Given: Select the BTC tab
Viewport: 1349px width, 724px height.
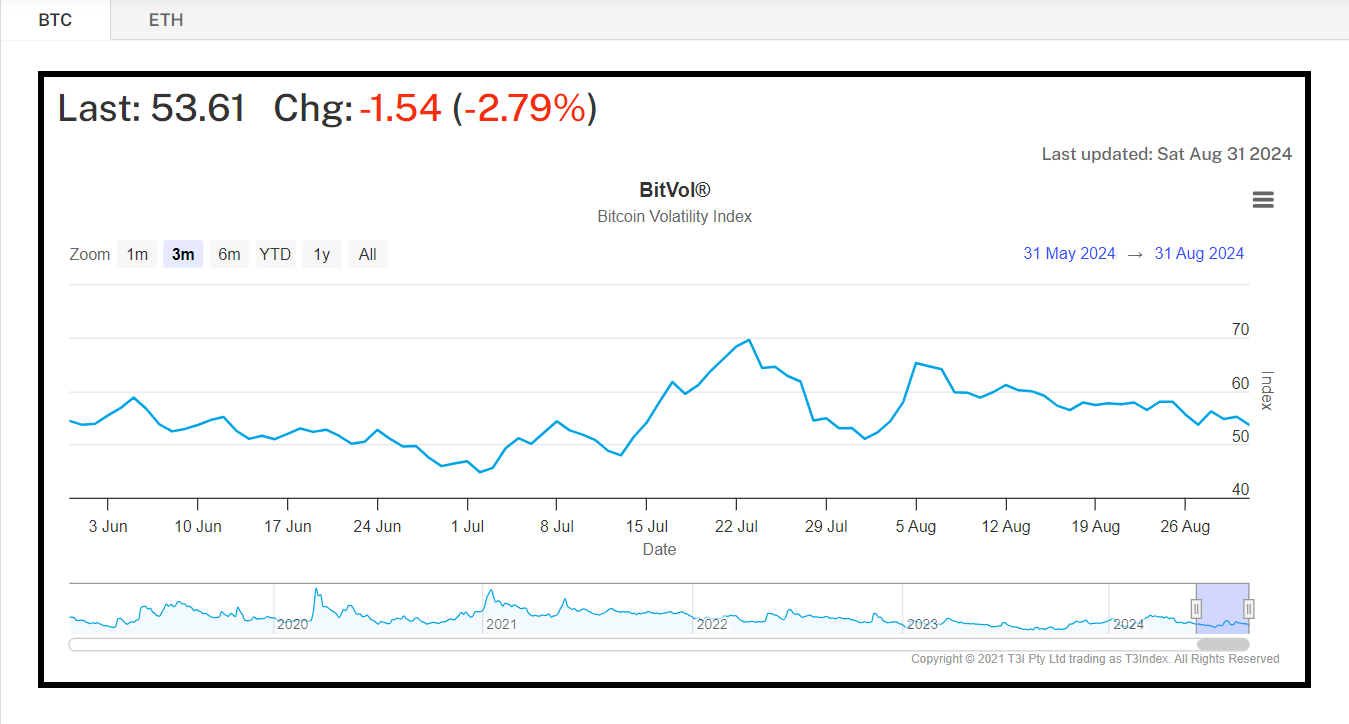Looking at the screenshot, I should pos(55,20).
